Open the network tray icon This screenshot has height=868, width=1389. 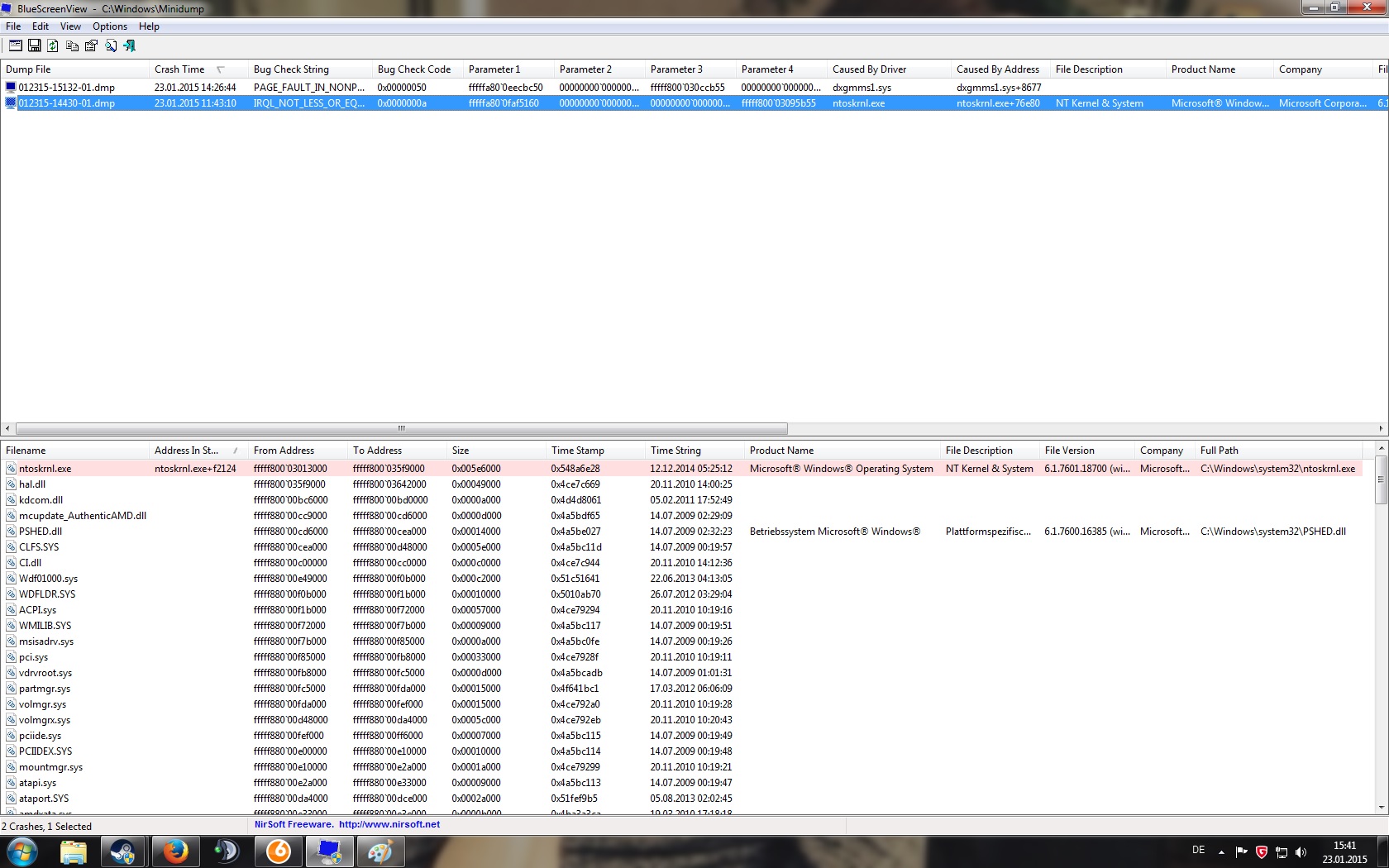click(1282, 851)
